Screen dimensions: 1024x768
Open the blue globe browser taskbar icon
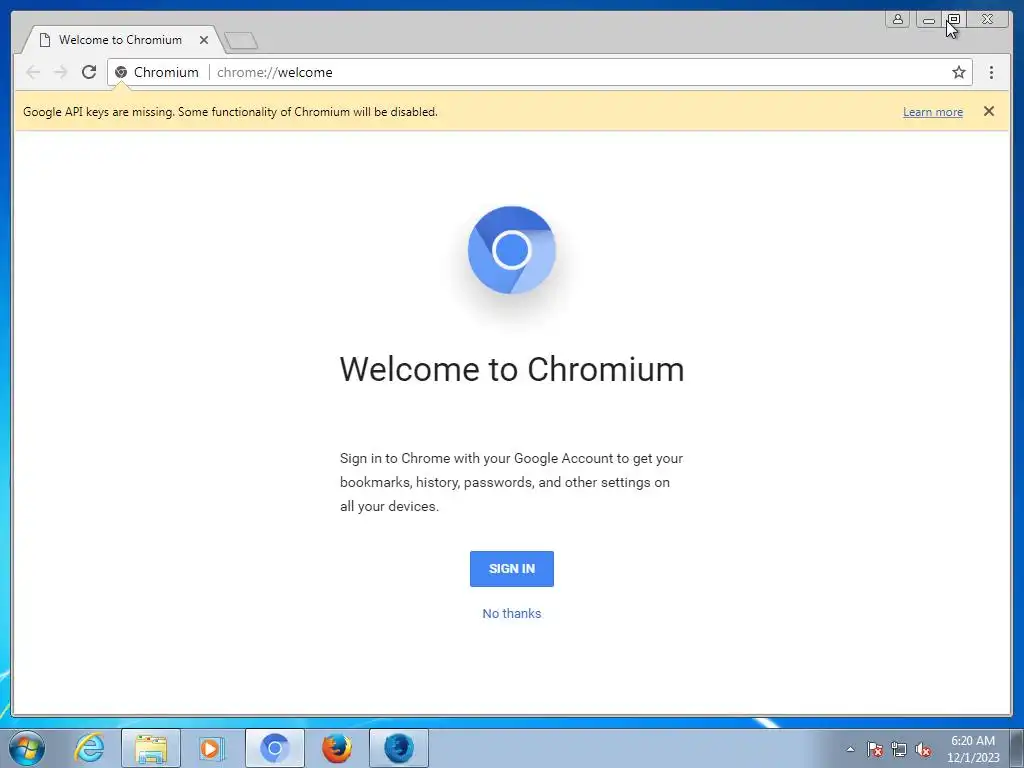pos(398,748)
